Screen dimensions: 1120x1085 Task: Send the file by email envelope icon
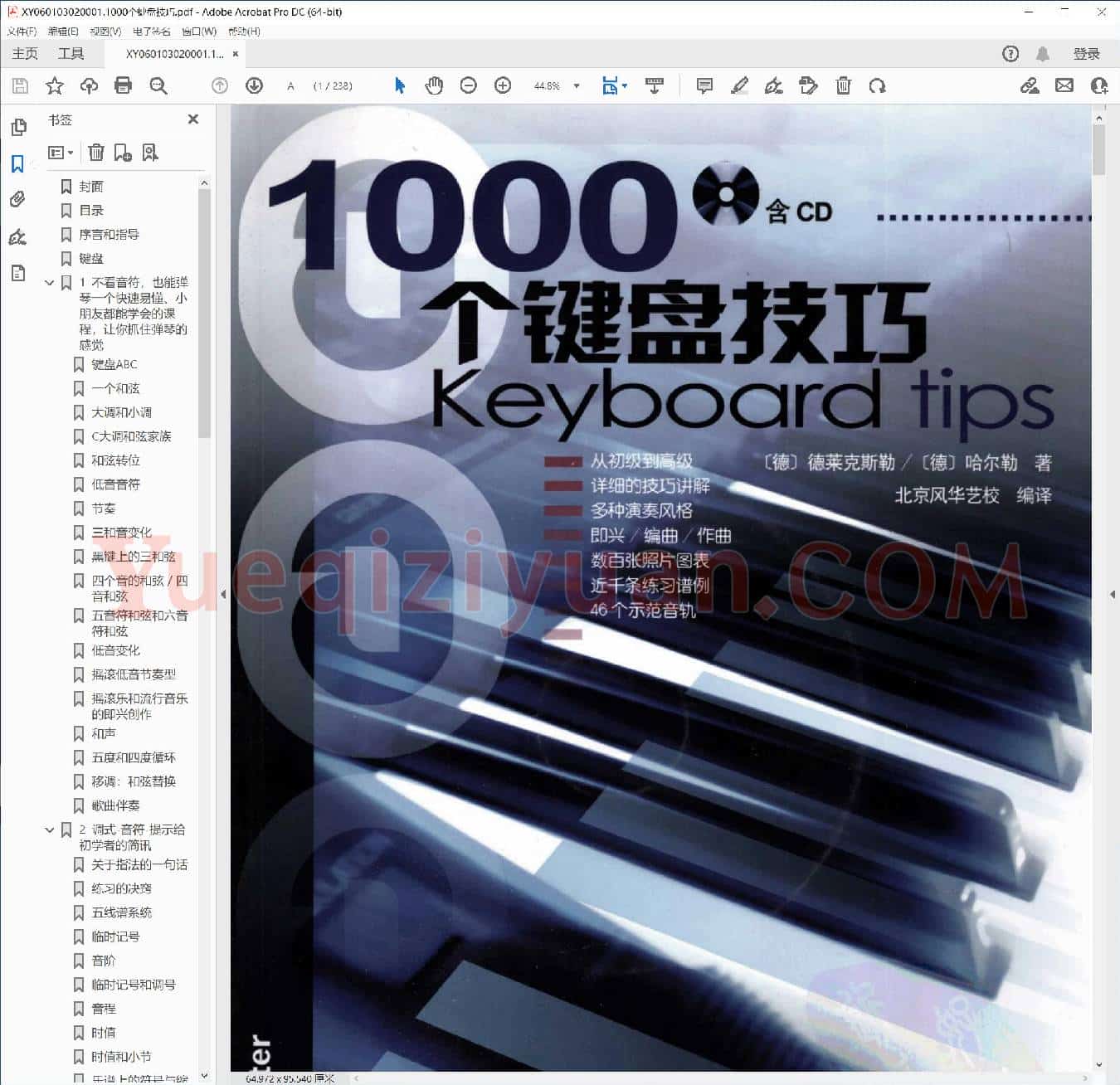coord(1064,85)
